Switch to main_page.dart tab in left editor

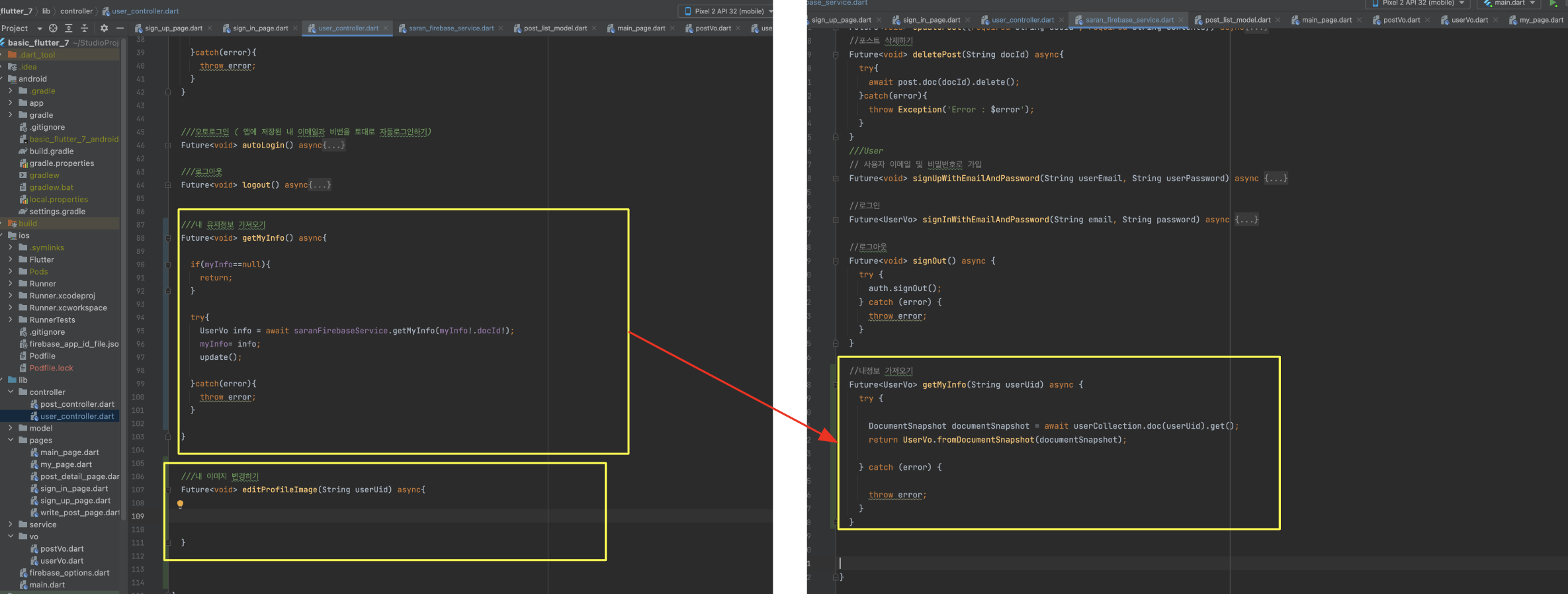pyautogui.click(x=640, y=28)
